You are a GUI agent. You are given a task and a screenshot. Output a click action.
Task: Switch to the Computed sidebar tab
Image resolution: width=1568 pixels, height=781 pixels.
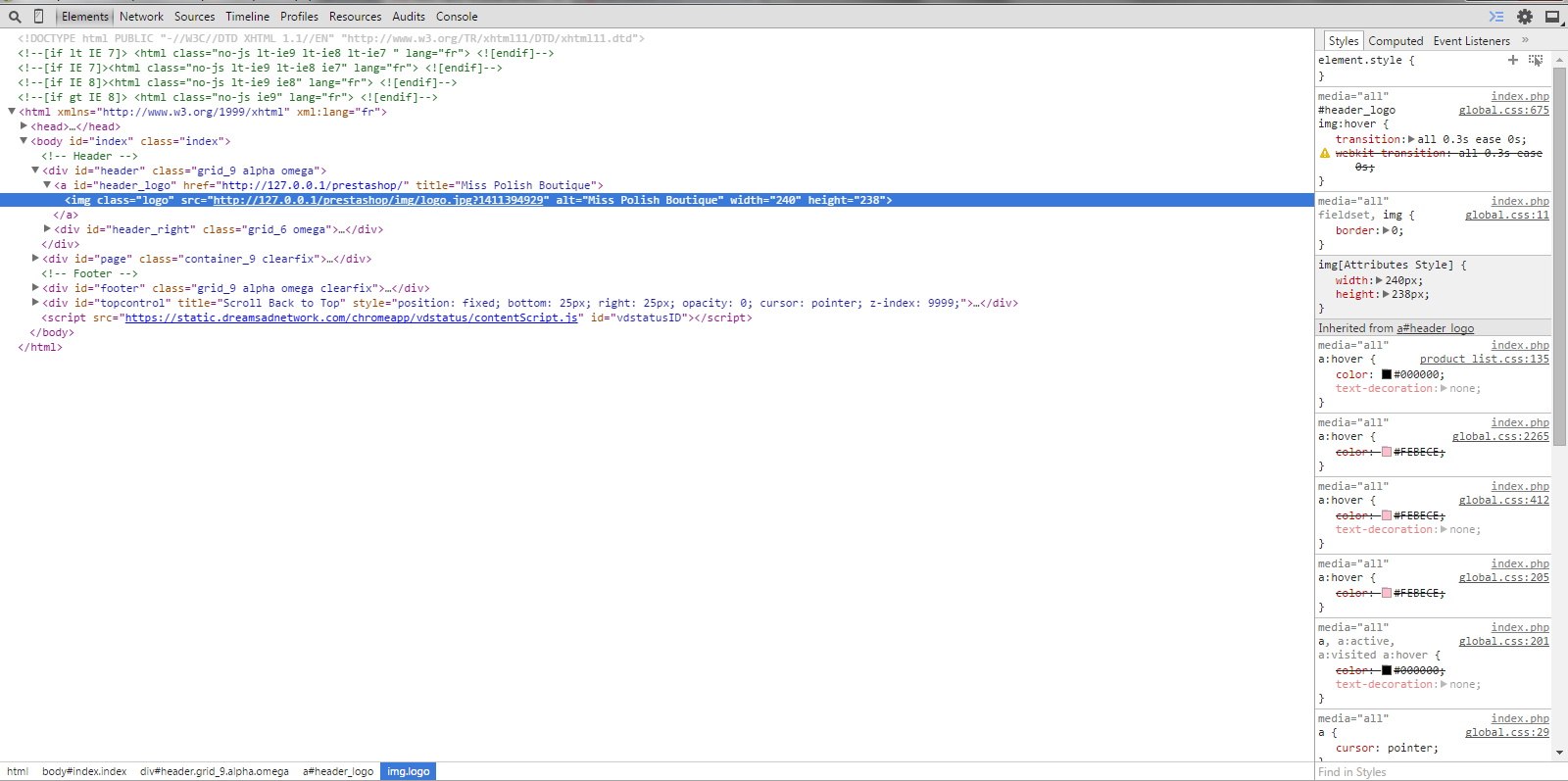coord(1396,41)
